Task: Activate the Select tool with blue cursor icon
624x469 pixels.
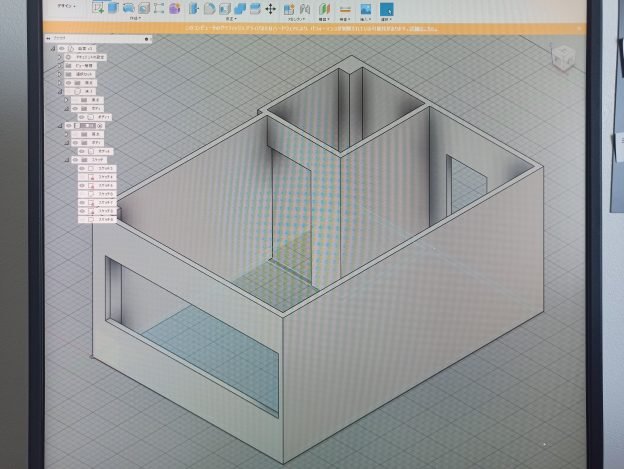Action: [387, 8]
